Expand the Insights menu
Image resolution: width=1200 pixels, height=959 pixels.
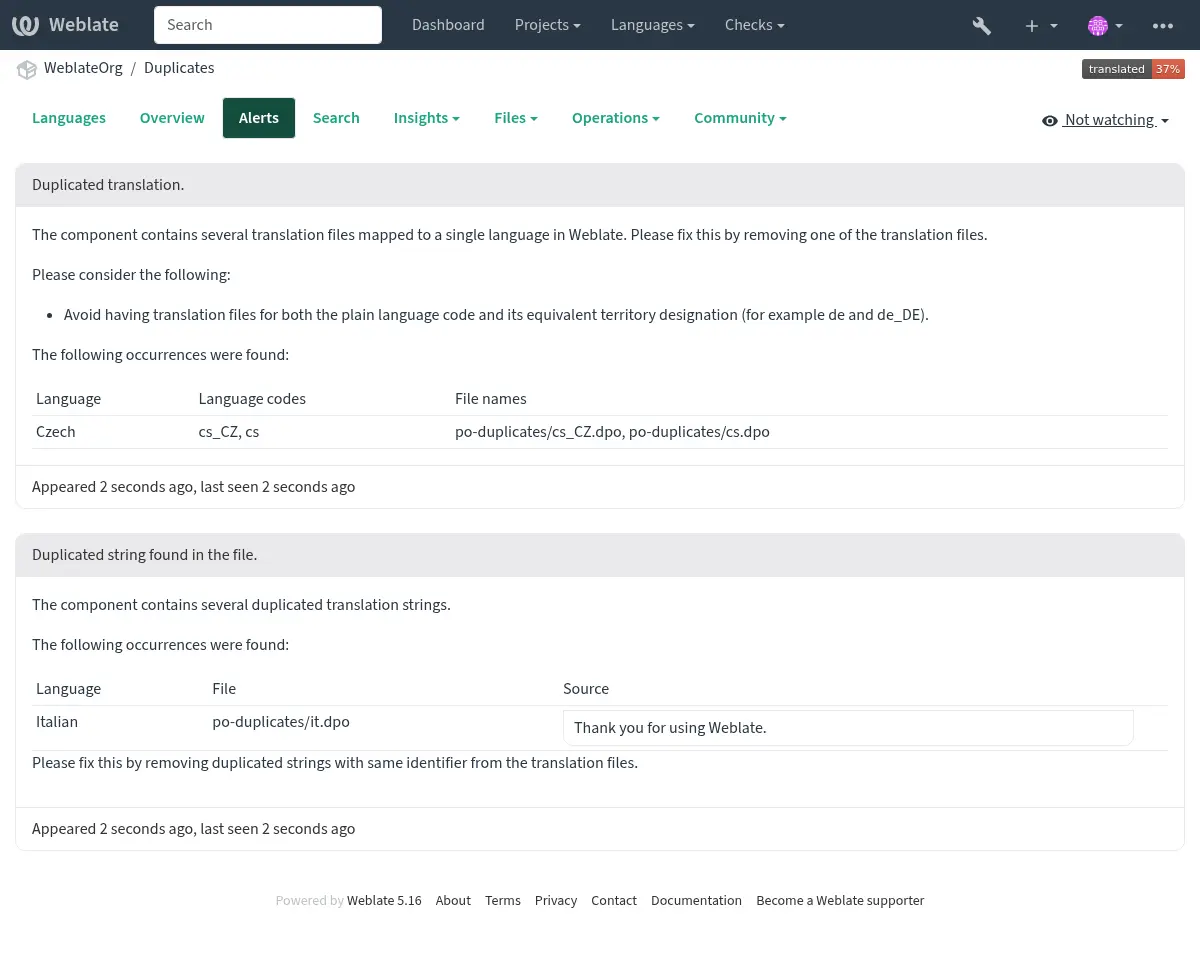pos(426,118)
